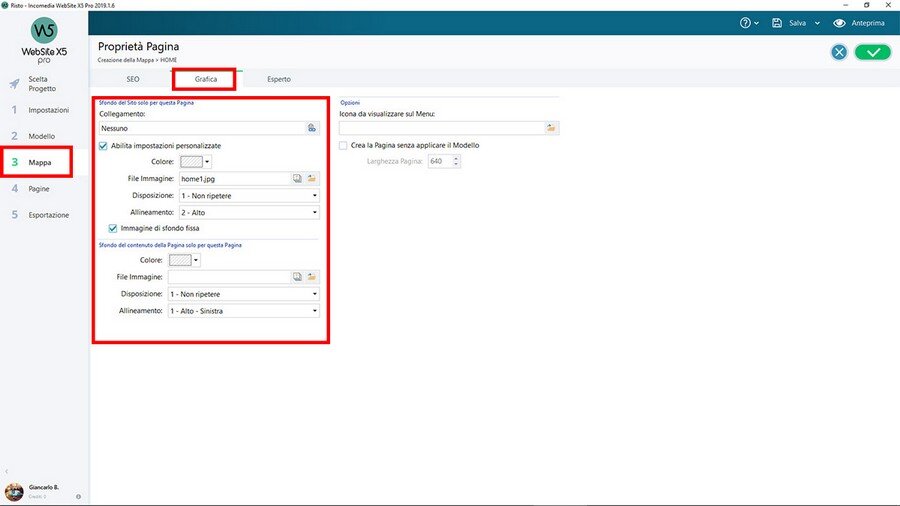Switch to the SEO tab
The height and width of the screenshot is (506, 900).
133,78
